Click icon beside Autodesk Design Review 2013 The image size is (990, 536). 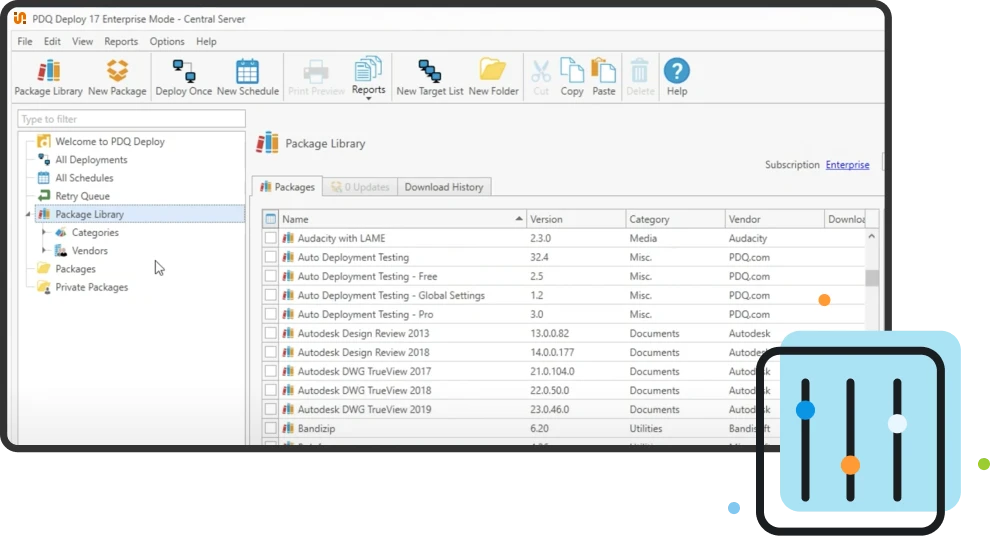point(288,333)
